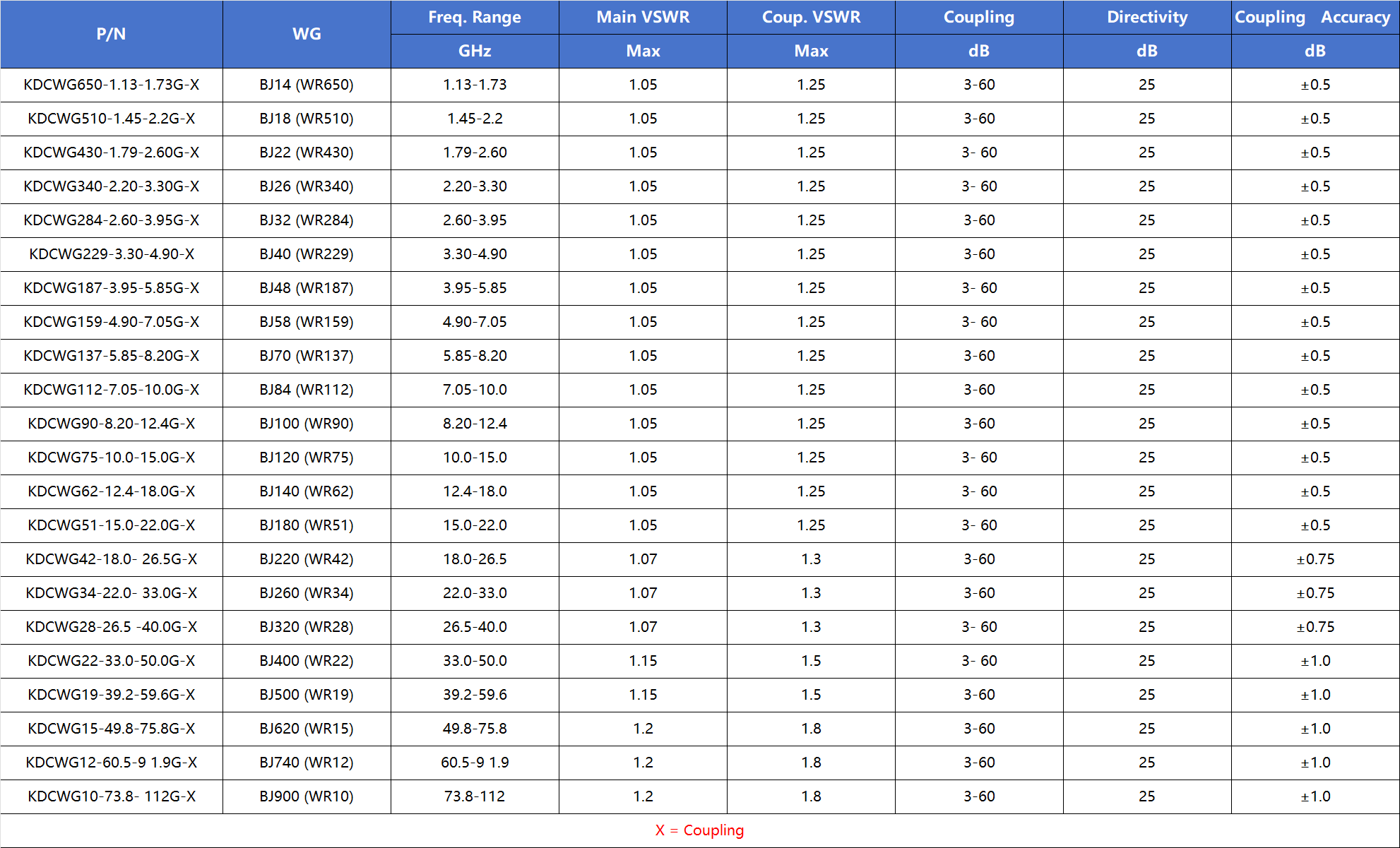Click frequency range cell 15.0-22.0
Screen dimensions: 1400x848
click(475, 525)
